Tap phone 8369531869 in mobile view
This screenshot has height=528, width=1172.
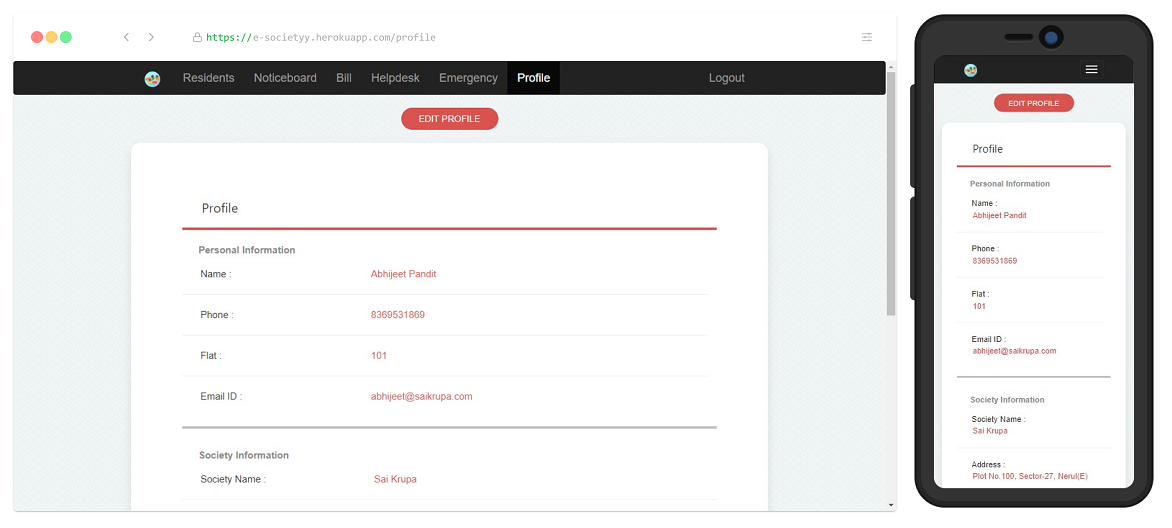coord(995,261)
